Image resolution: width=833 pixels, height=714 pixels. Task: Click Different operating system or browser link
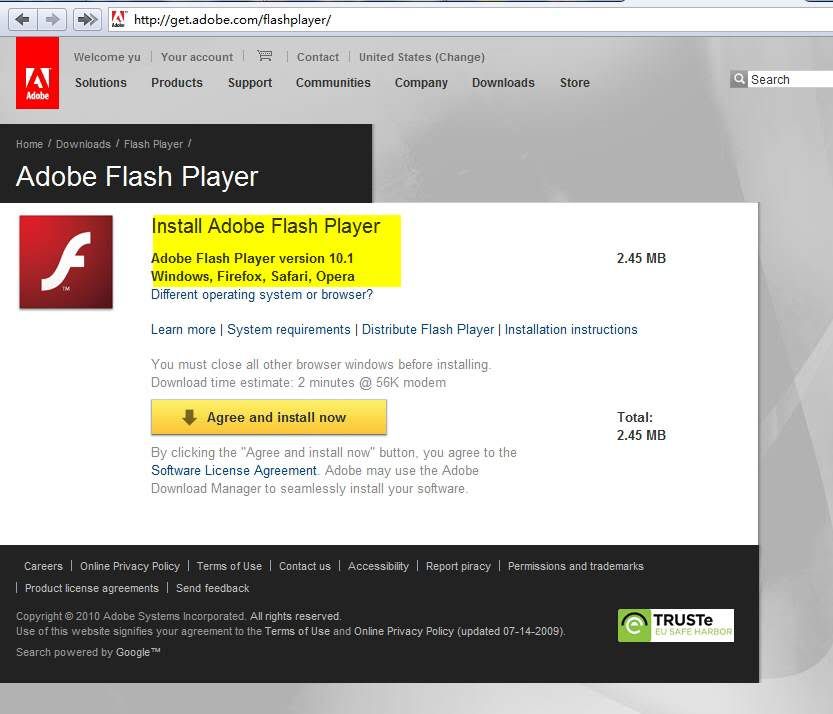(262, 295)
